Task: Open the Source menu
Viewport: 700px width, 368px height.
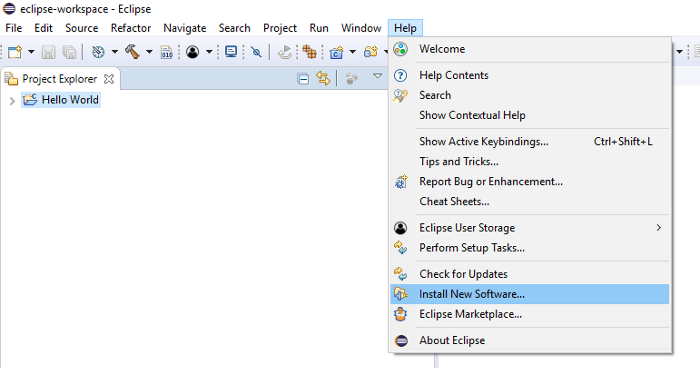Action: [x=82, y=28]
